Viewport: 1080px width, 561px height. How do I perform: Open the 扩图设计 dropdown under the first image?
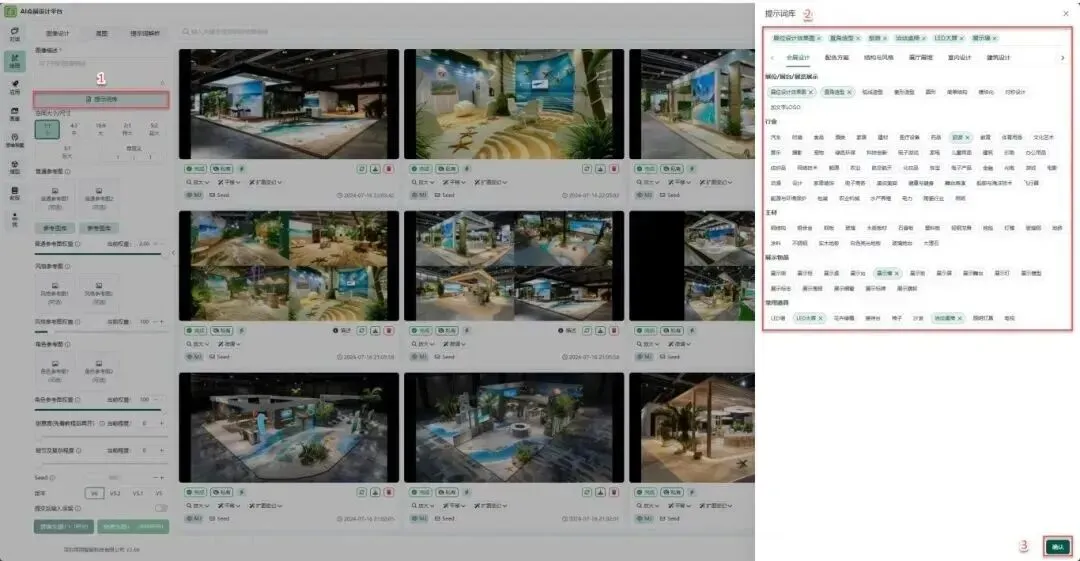click(266, 183)
